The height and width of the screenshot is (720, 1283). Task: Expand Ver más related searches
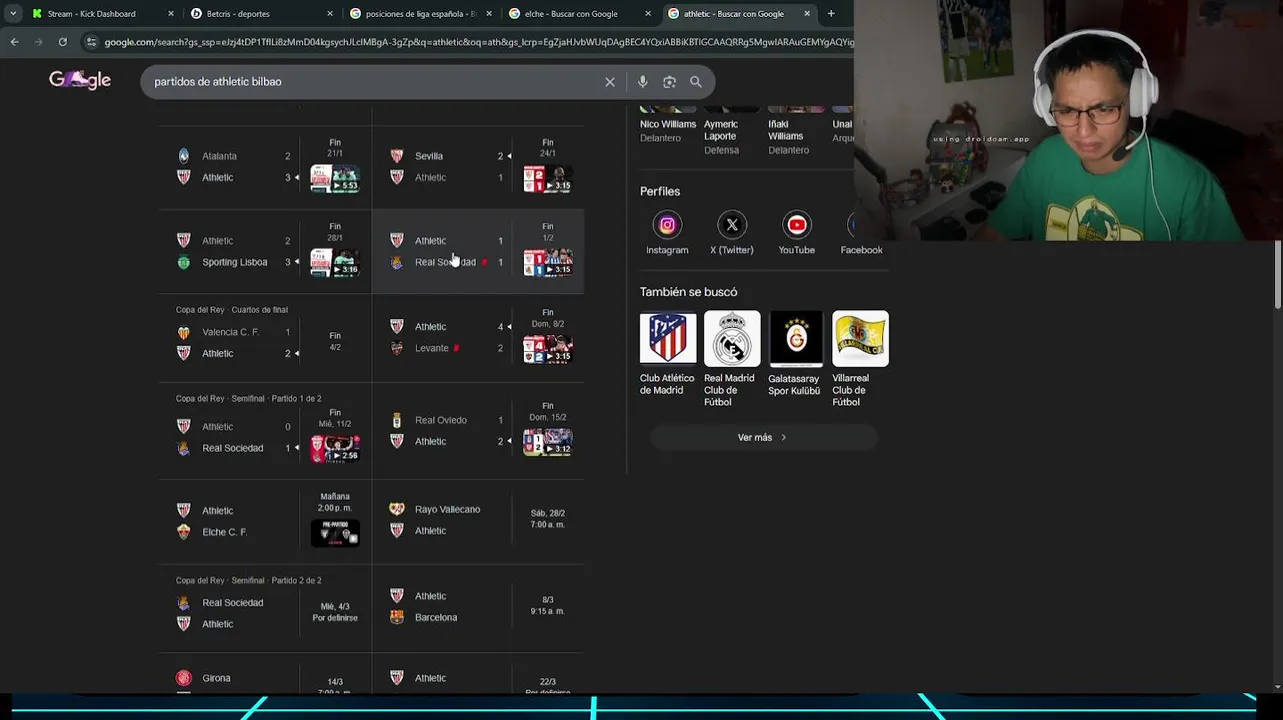763,437
